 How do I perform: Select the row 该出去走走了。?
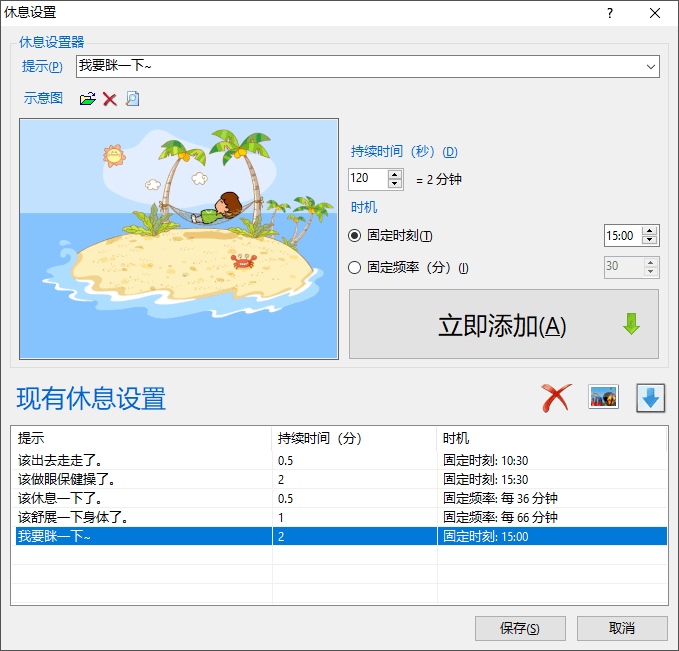click(341, 460)
